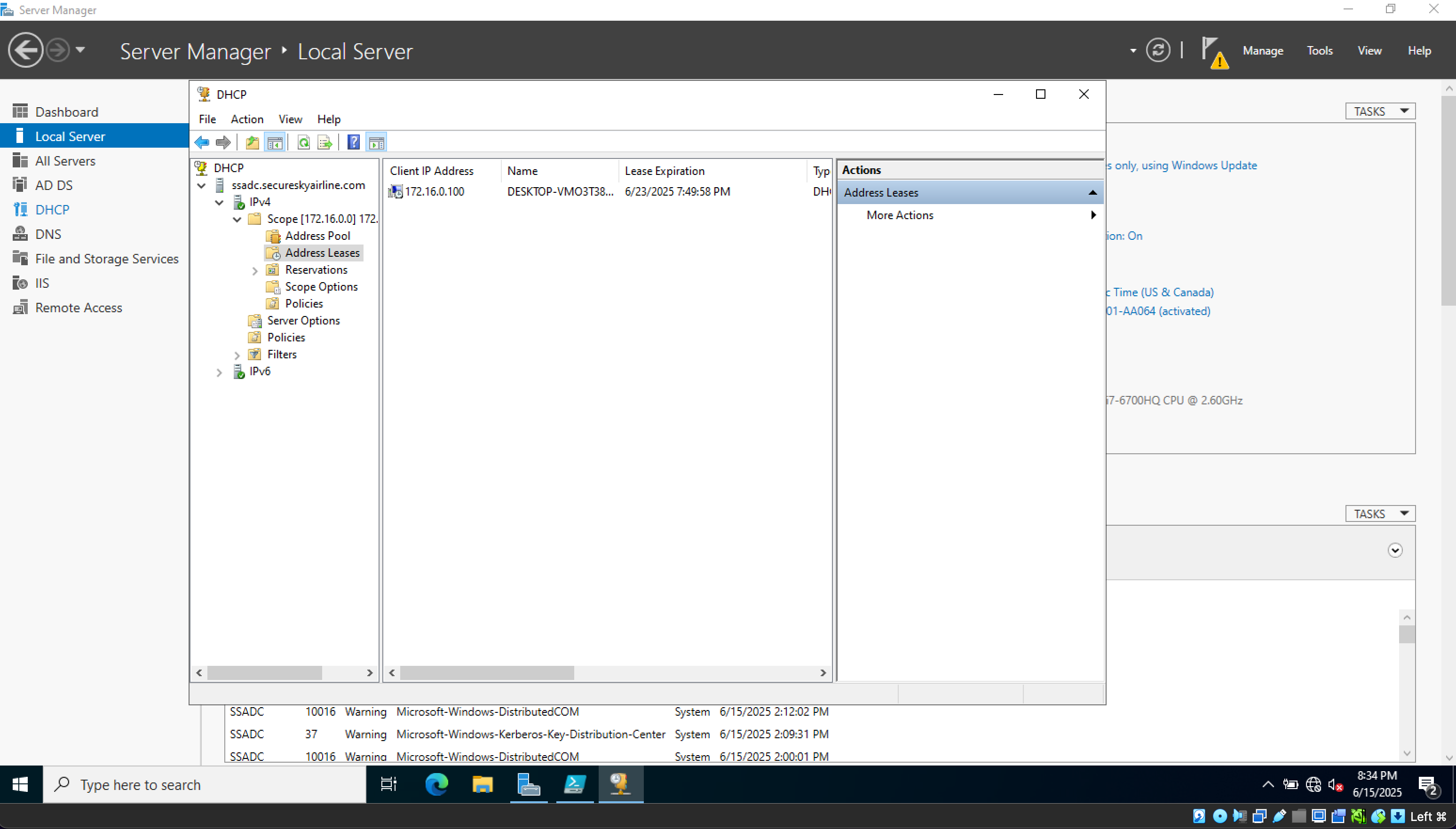Sort by Lease Expiration column
This screenshot has height=829, width=1456.
(712, 171)
